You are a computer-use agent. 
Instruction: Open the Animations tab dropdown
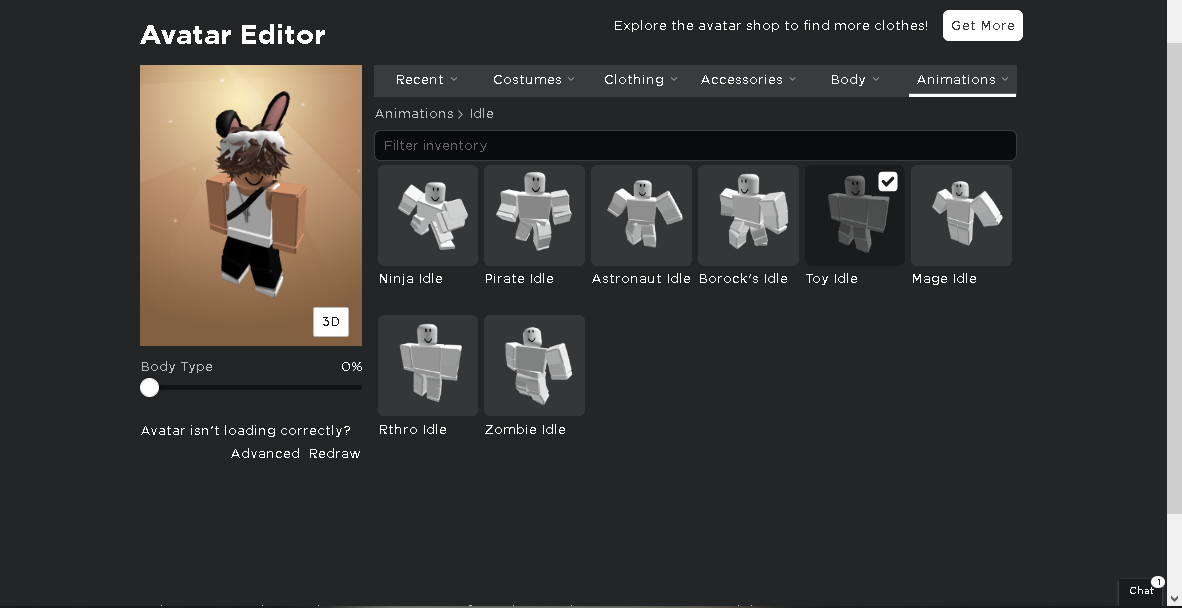(x=963, y=80)
